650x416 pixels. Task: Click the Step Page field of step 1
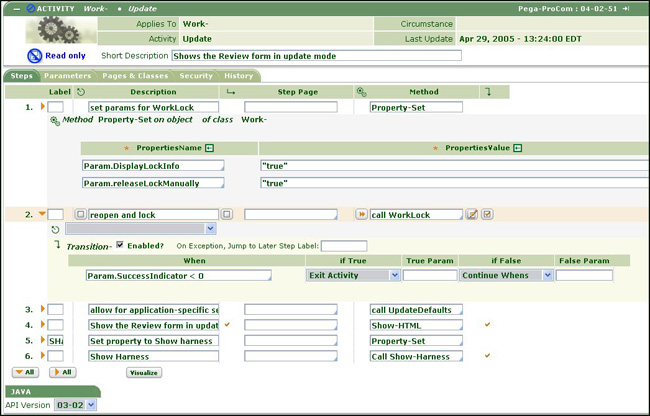pos(291,107)
